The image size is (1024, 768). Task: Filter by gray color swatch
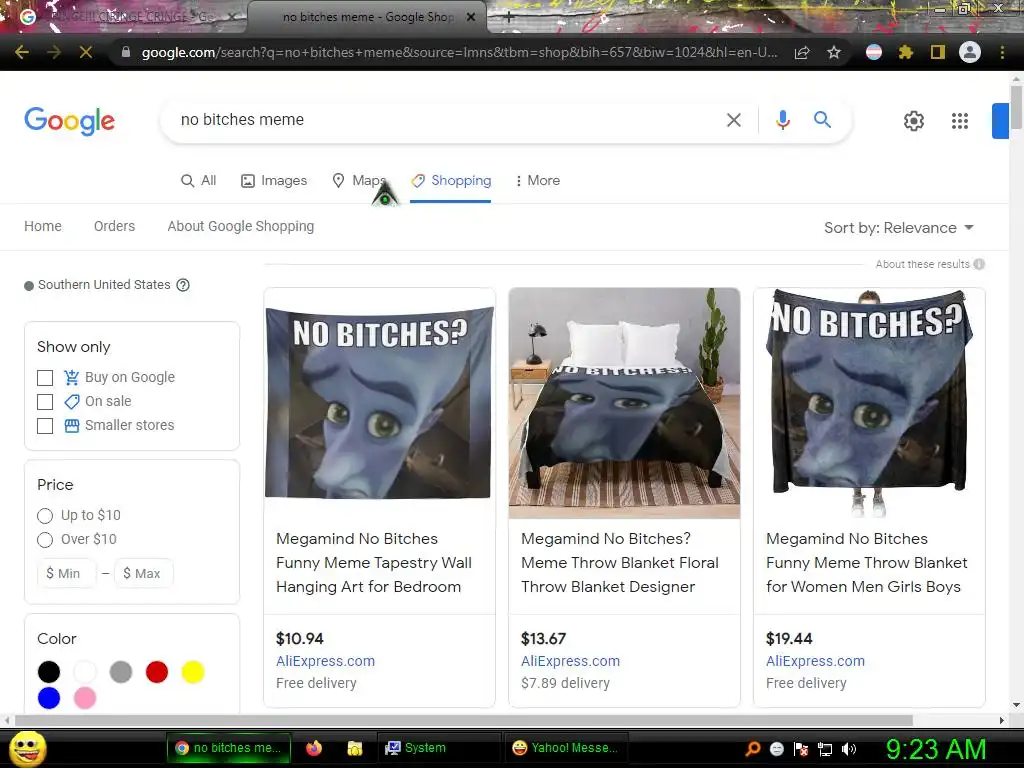pos(121,671)
